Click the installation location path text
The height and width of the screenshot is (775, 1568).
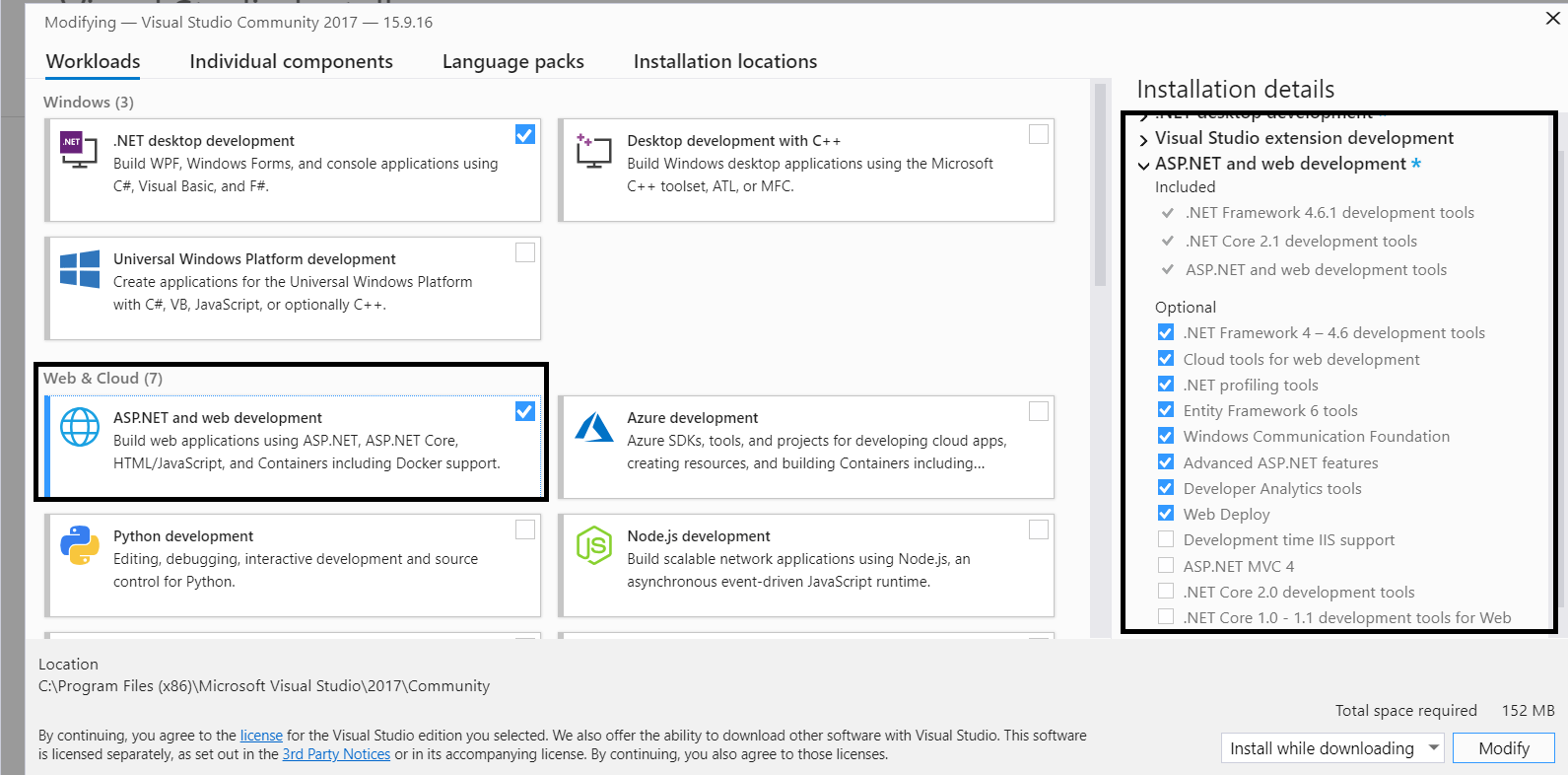coord(264,686)
